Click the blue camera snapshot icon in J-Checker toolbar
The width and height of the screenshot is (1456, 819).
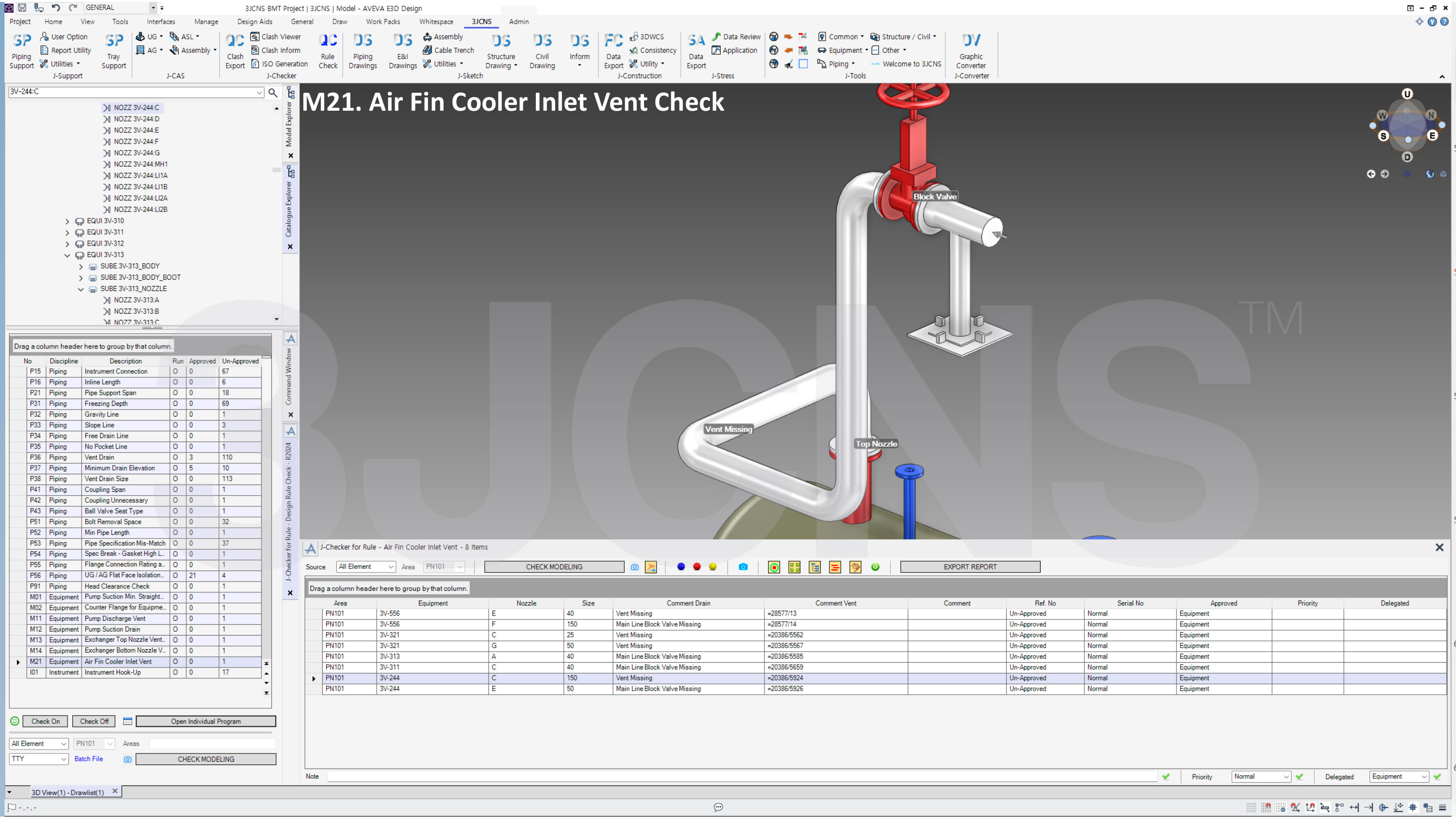[743, 567]
